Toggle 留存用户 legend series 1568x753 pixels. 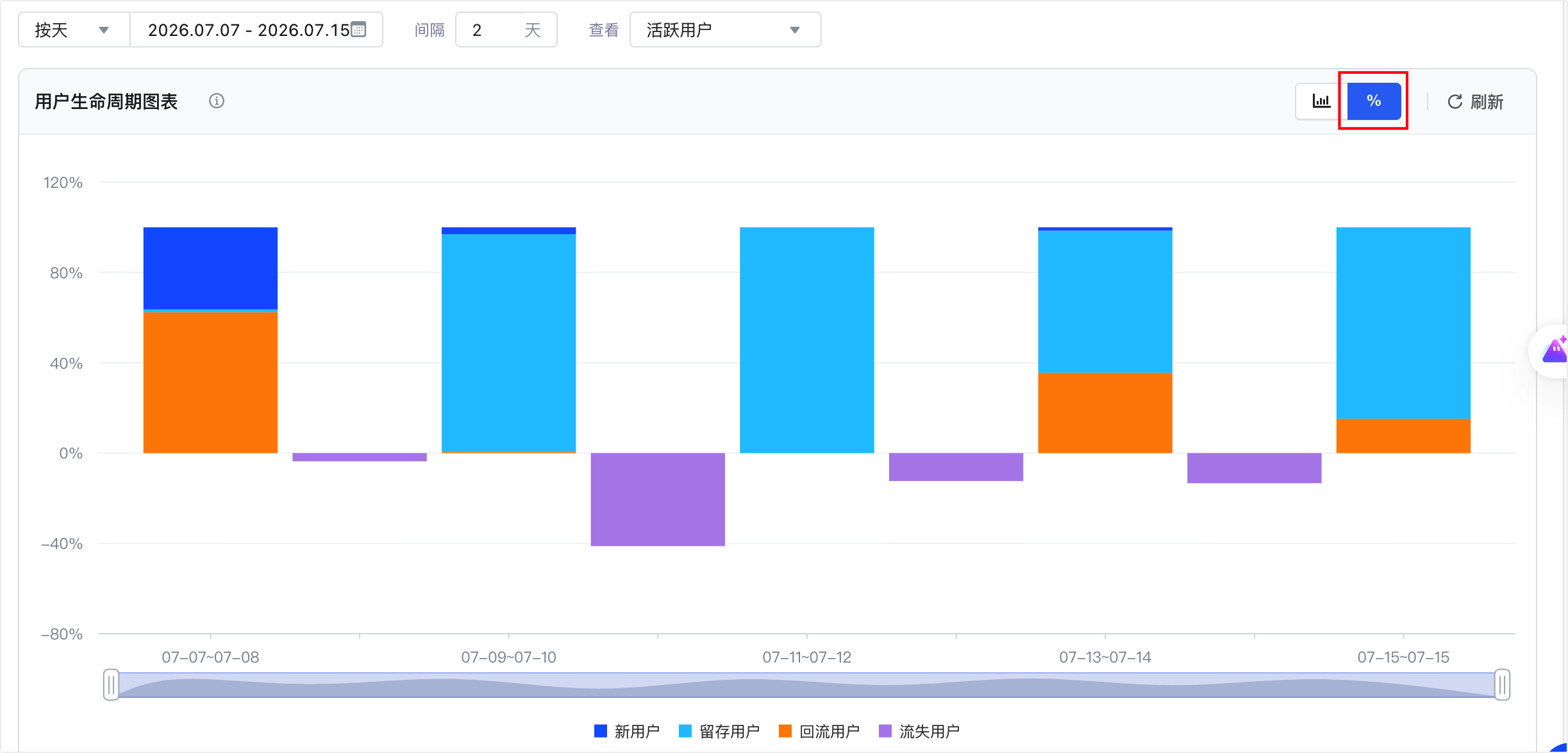(719, 731)
